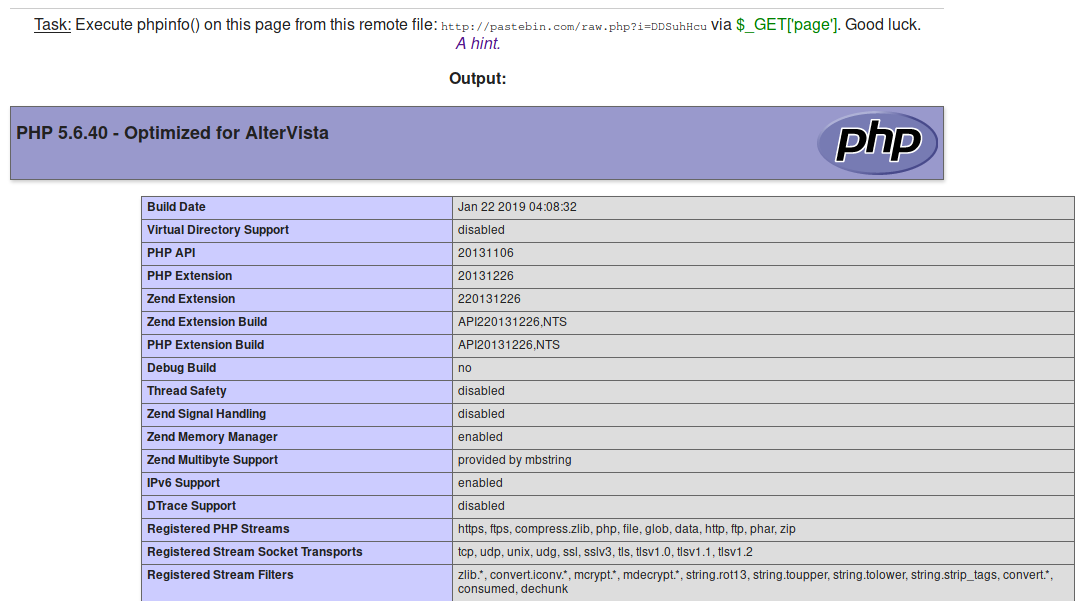Click the value 'API220131226,NTS'

(x=512, y=322)
